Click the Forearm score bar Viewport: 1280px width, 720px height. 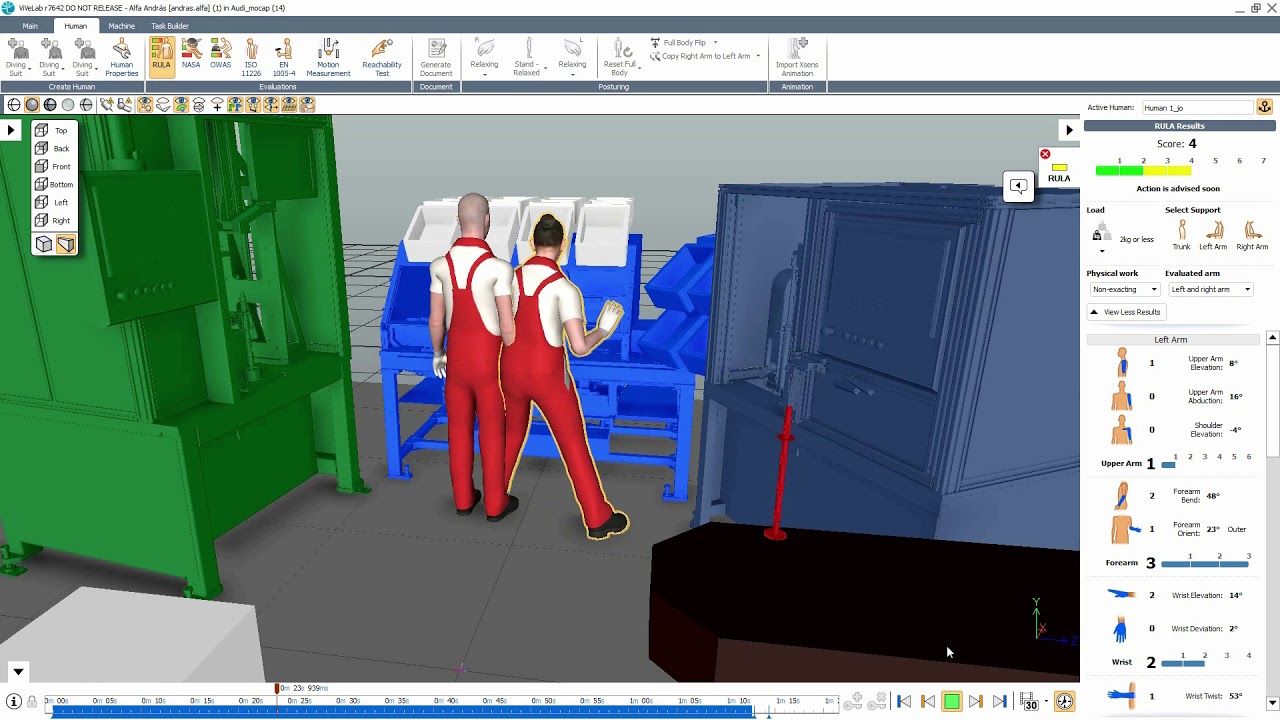coord(1205,564)
